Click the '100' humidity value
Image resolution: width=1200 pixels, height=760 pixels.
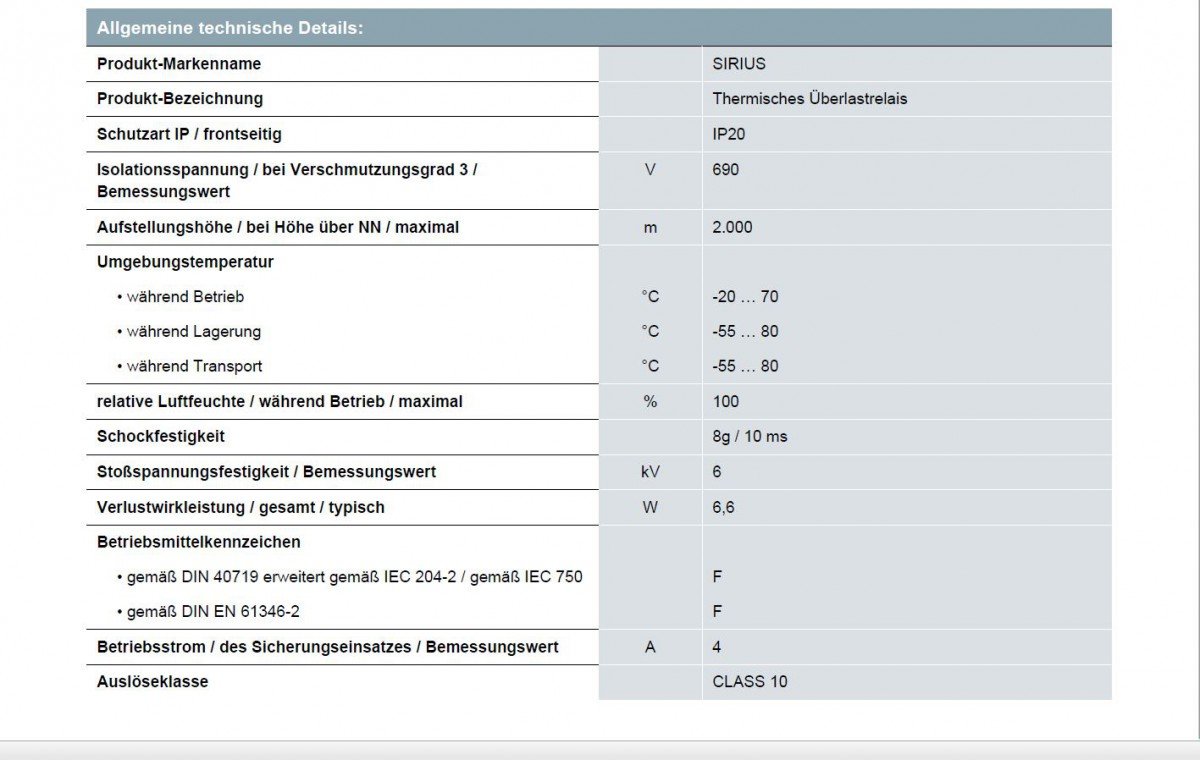click(x=726, y=402)
